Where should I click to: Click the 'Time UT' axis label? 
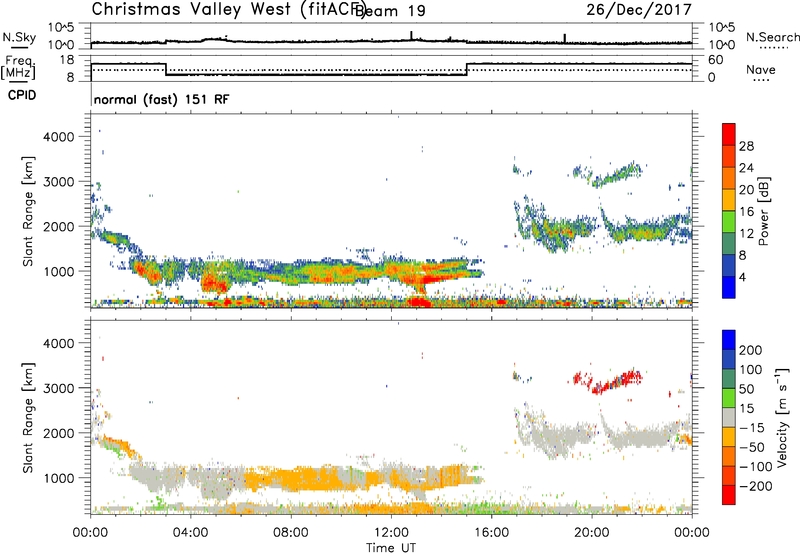[x=391, y=547]
